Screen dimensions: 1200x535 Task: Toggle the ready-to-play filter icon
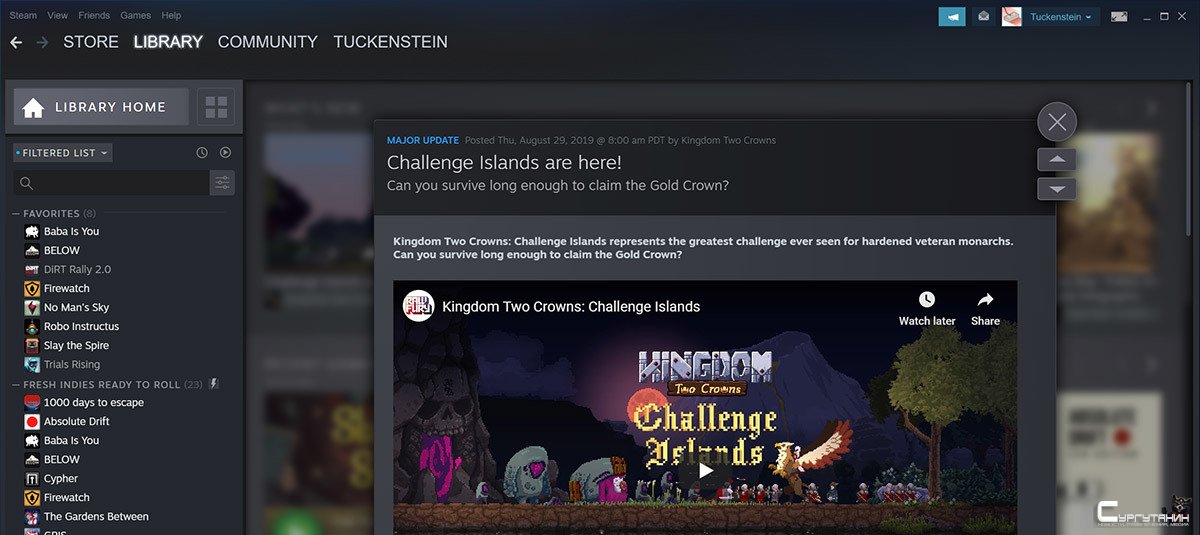point(225,153)
